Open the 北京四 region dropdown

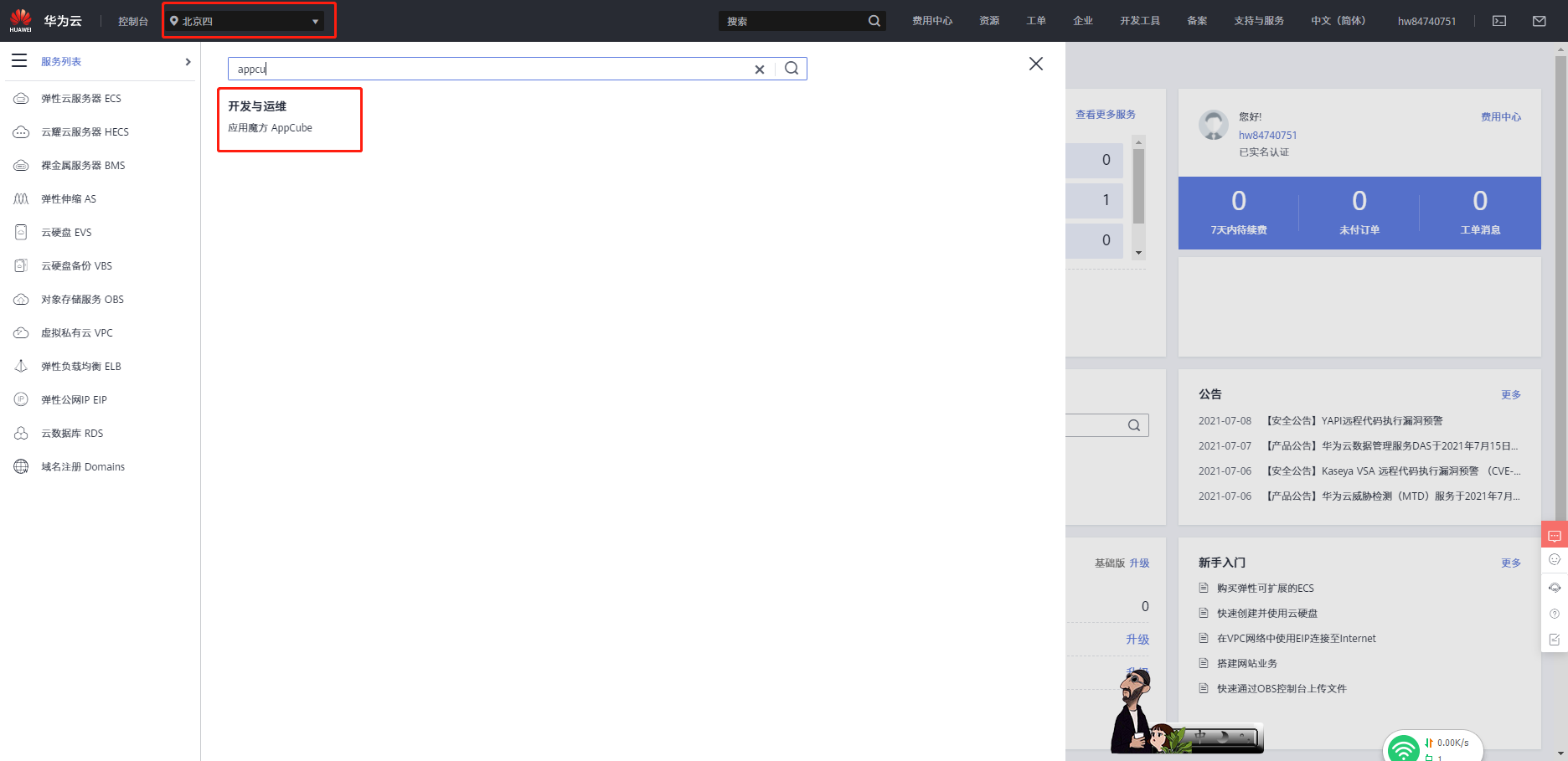tap(245, 21)
